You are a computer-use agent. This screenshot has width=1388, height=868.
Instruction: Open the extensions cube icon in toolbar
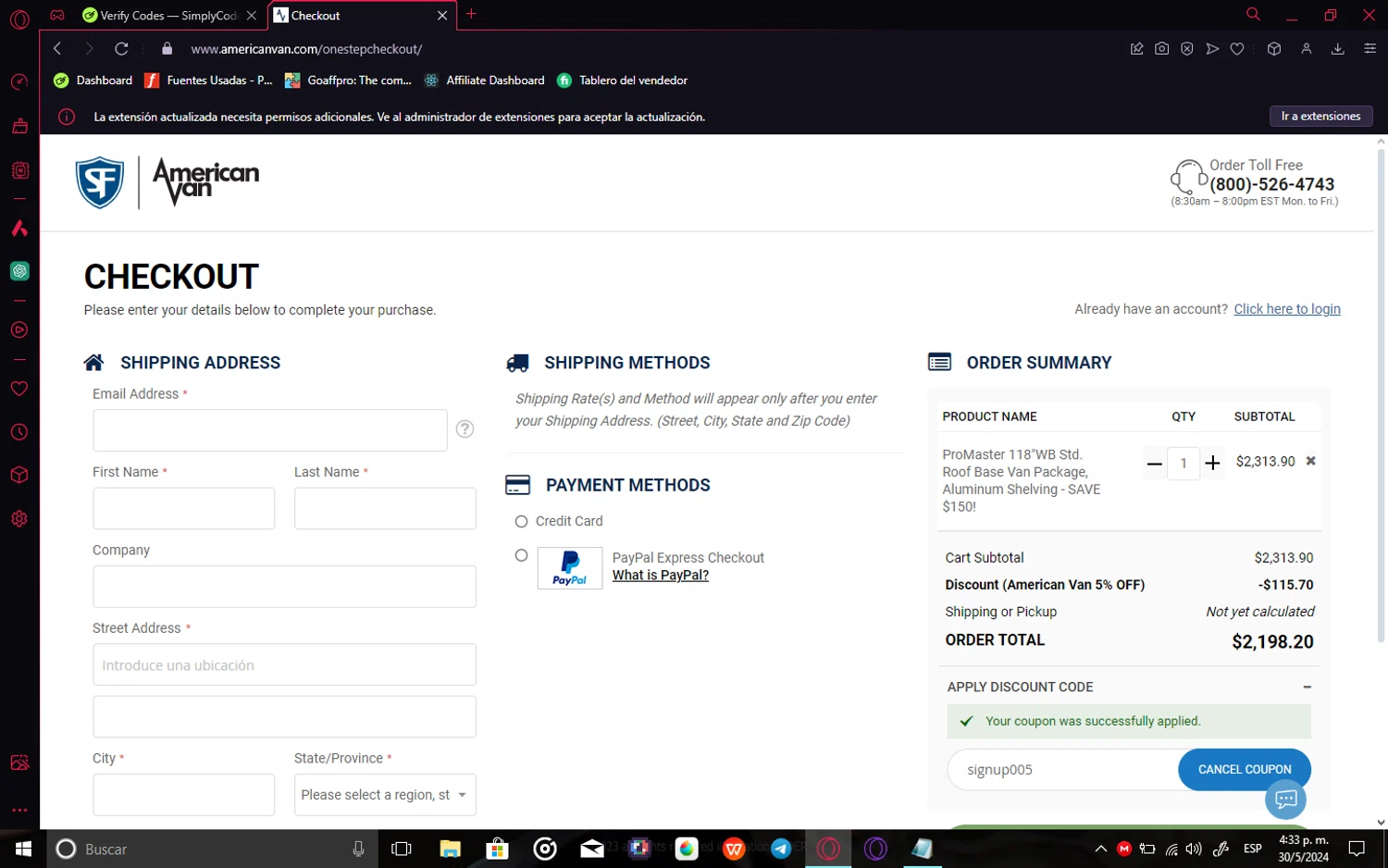(x=1274, y=49)
